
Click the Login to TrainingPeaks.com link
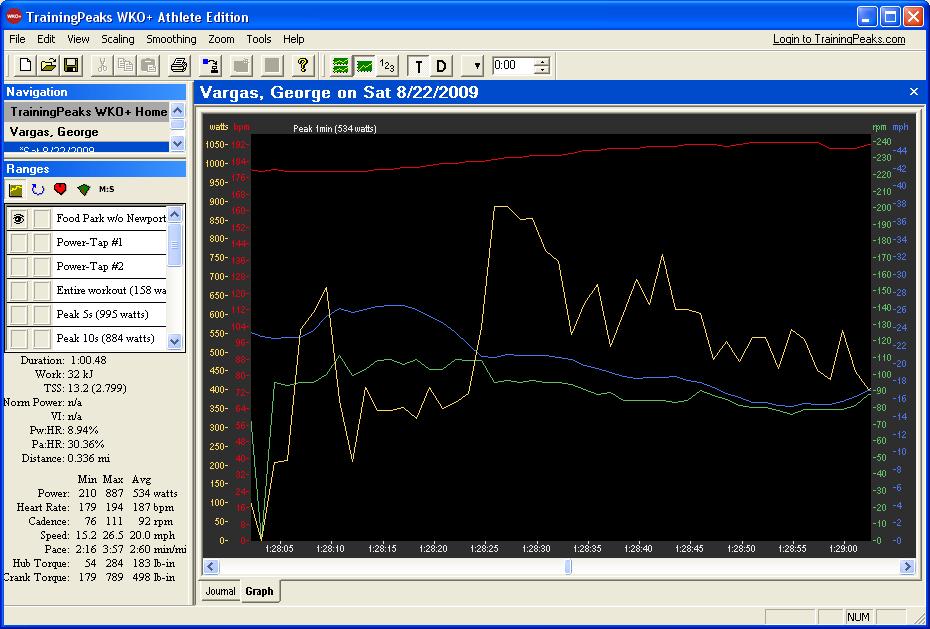coord(838,39)
